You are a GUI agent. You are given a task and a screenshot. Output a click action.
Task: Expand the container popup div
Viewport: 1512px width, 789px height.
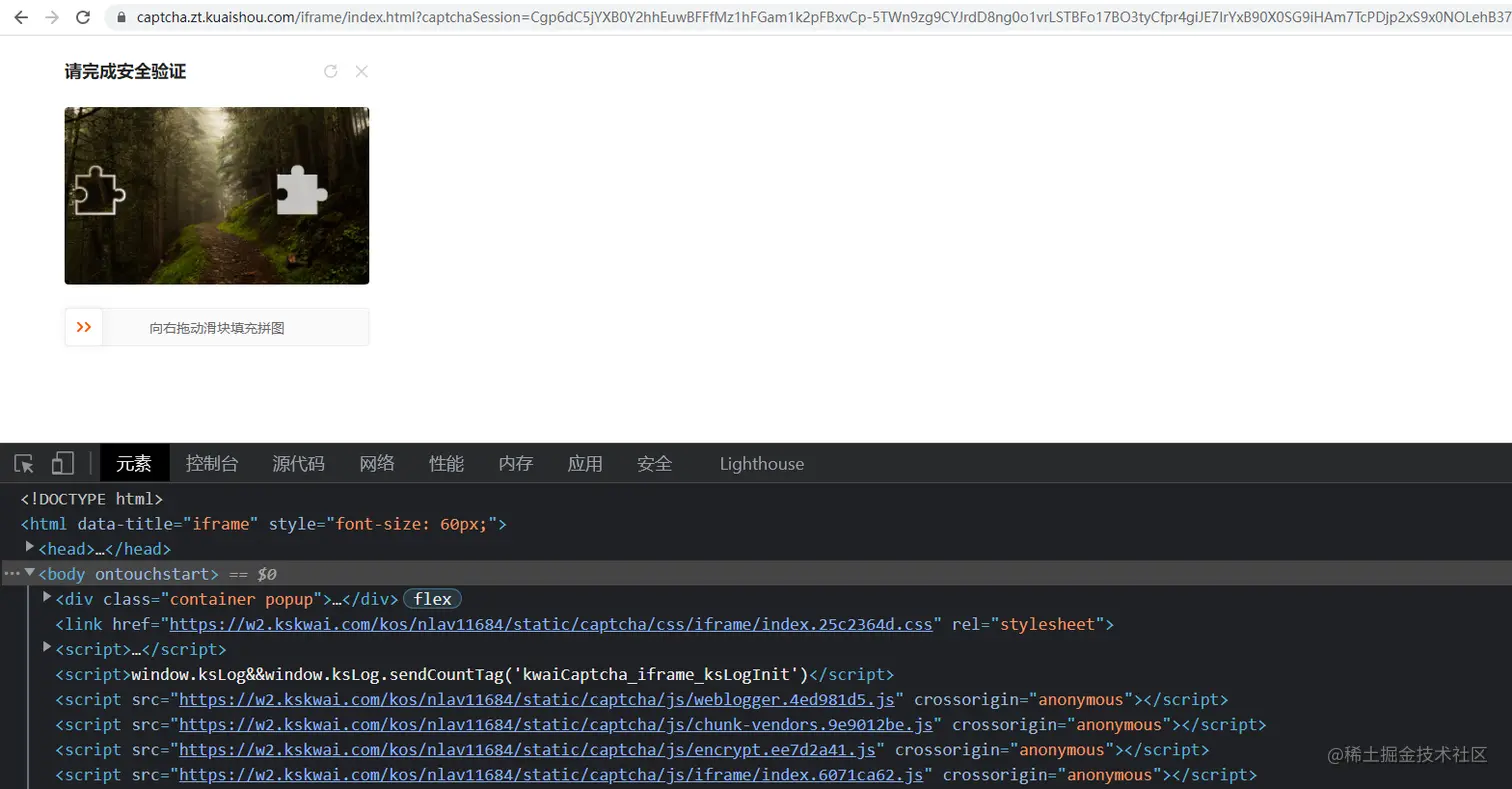[x=47, y=597]
